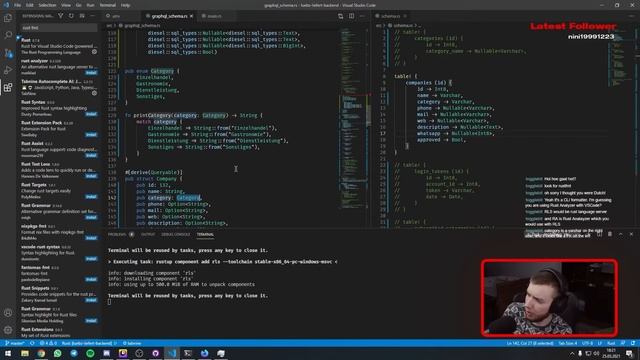Open the Explorer view in activity bar

pyautogui.click(x=8, y=18)
